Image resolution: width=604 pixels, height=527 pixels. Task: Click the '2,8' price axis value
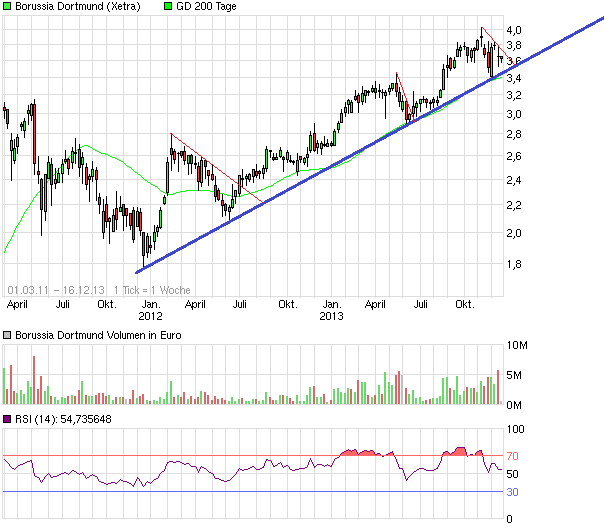514,134
